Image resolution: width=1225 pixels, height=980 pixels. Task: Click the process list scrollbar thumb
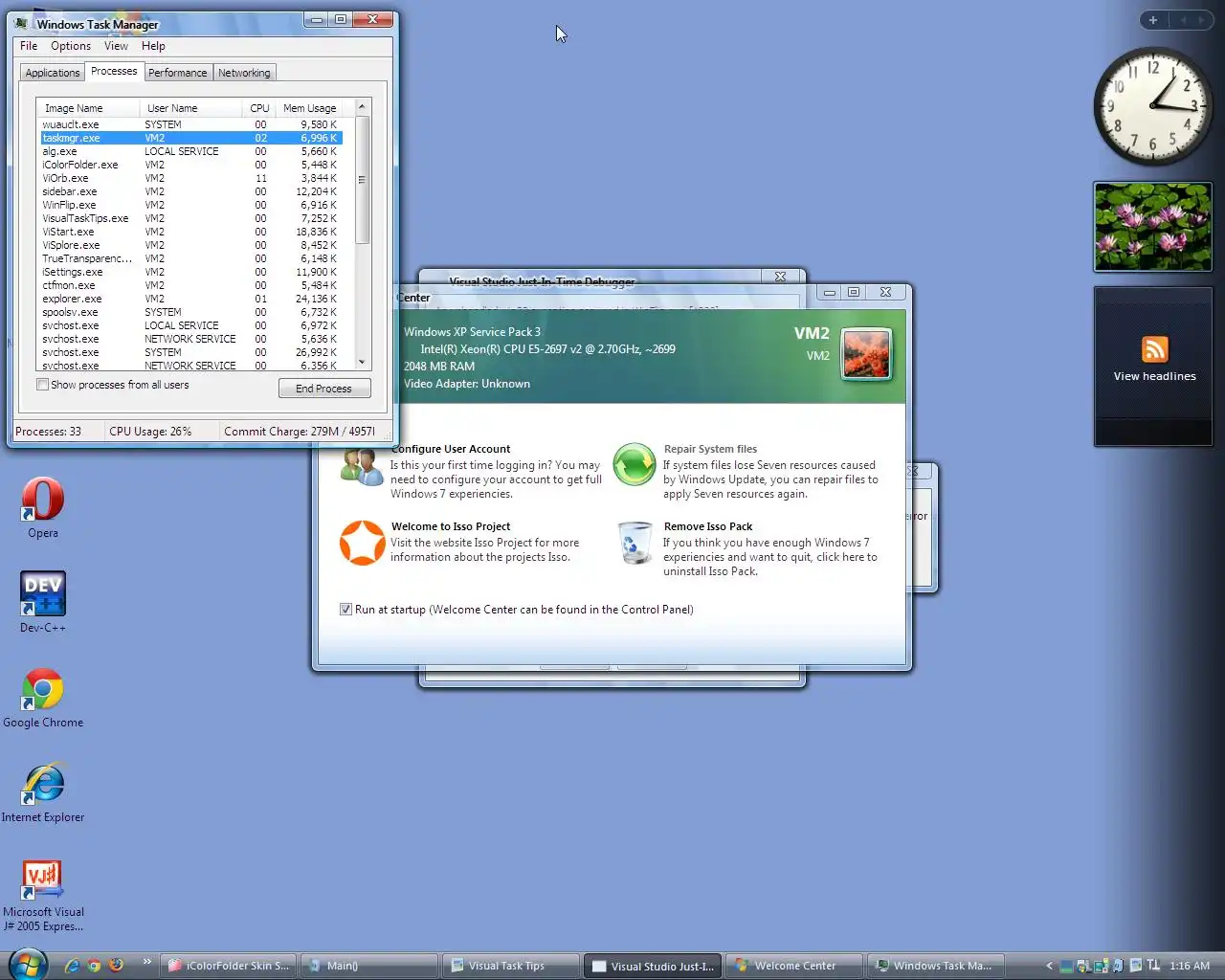click(x=362, y=180)
